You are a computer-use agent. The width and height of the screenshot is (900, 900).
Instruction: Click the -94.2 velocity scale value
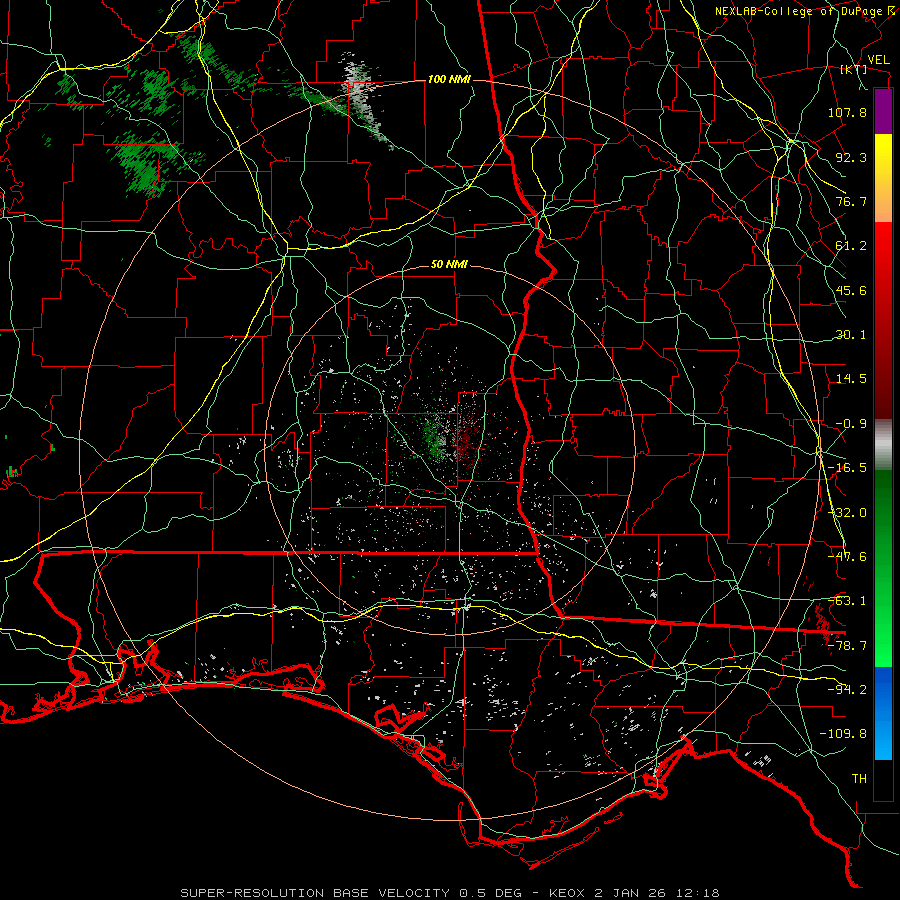tap(847, 690)
